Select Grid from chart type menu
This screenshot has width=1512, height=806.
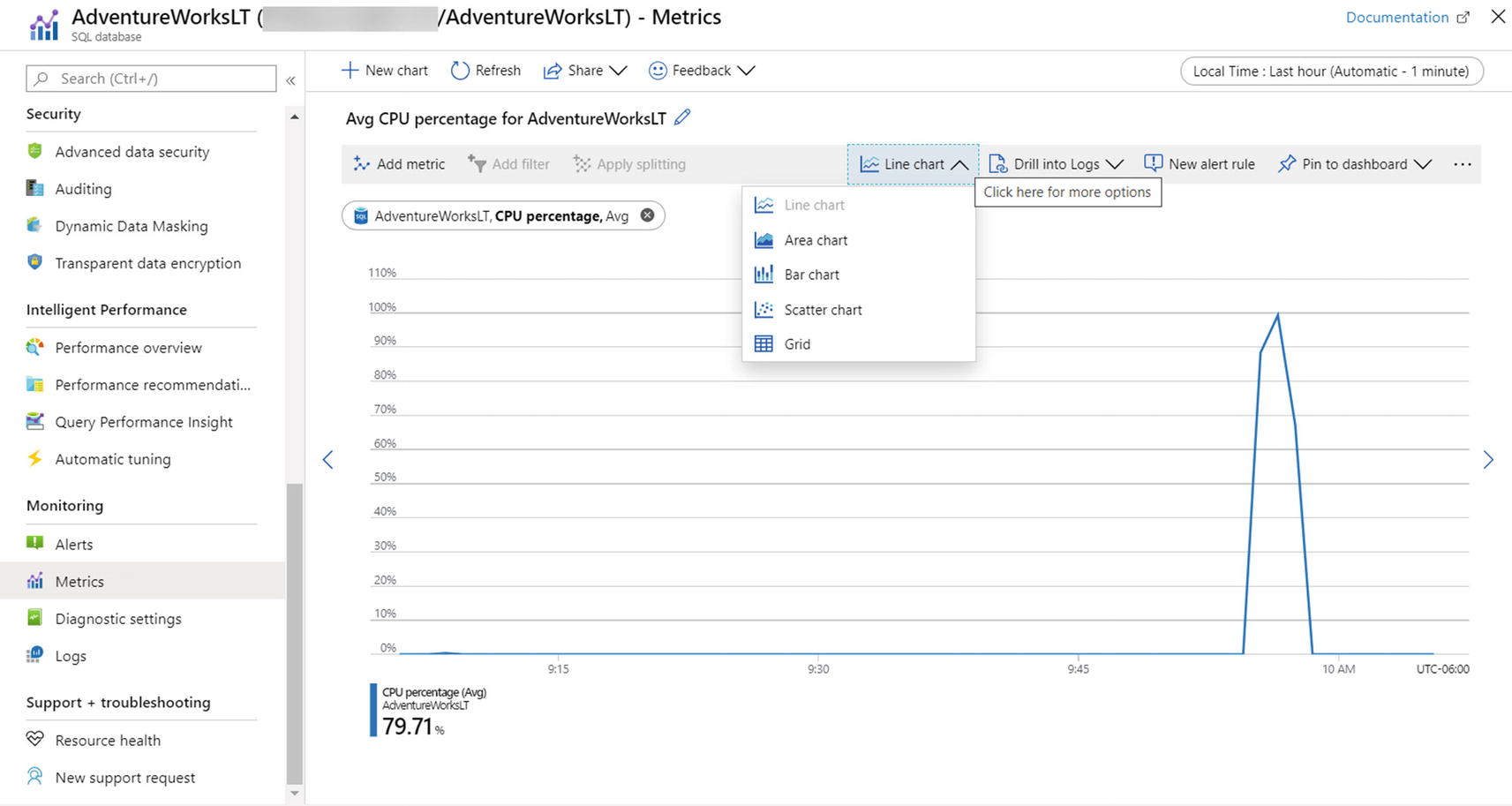[x=859, y=344]
